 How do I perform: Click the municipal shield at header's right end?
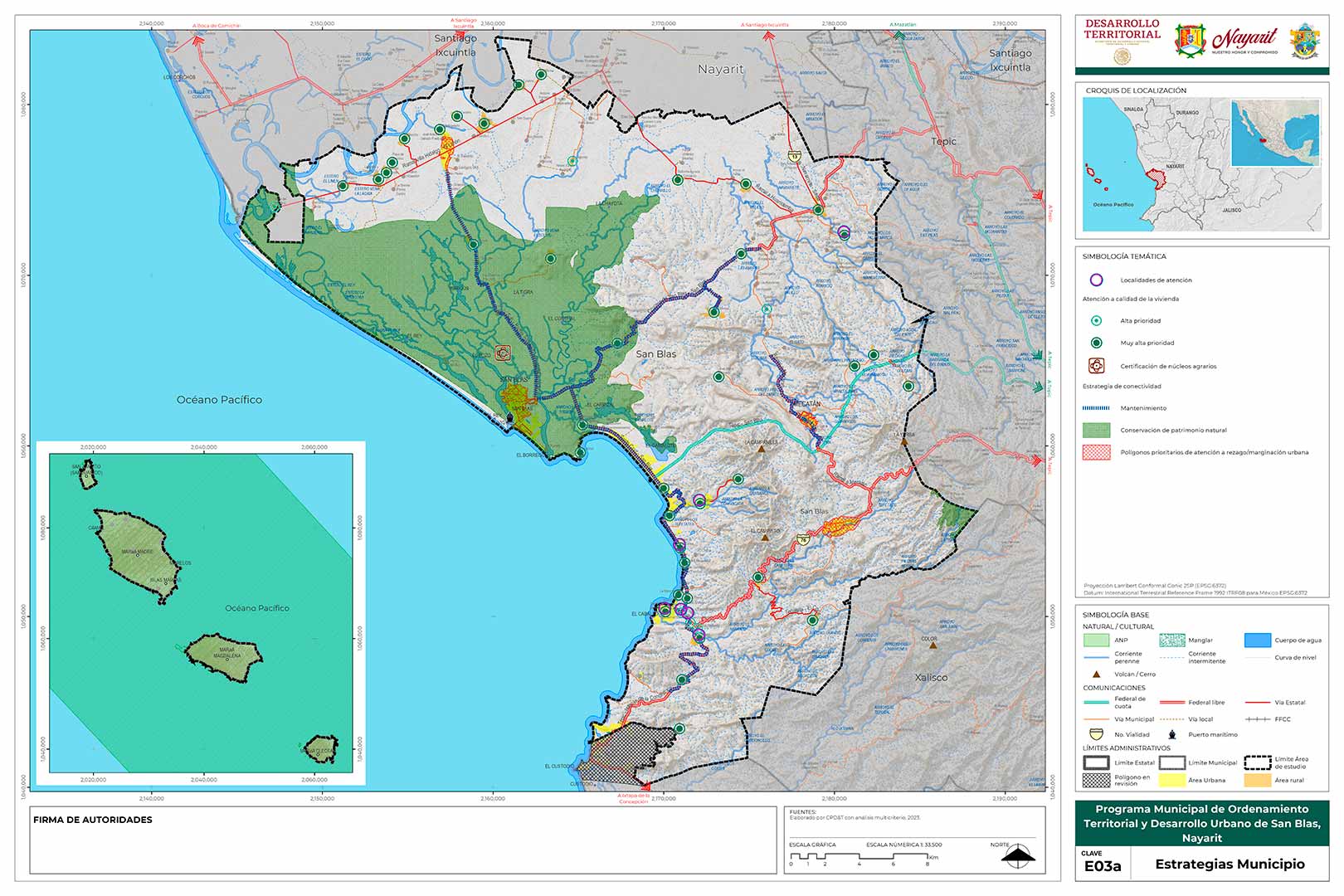click(x=1305, y=41)
